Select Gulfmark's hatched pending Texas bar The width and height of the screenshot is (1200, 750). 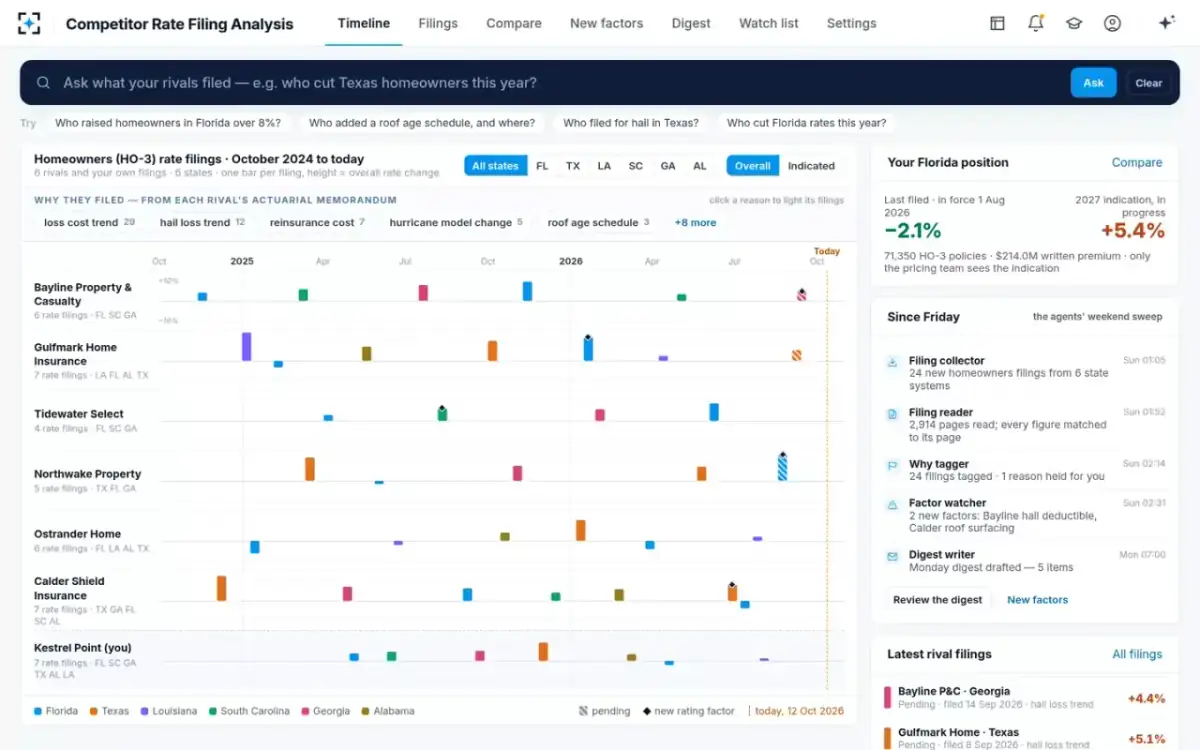tap(796, 355)
